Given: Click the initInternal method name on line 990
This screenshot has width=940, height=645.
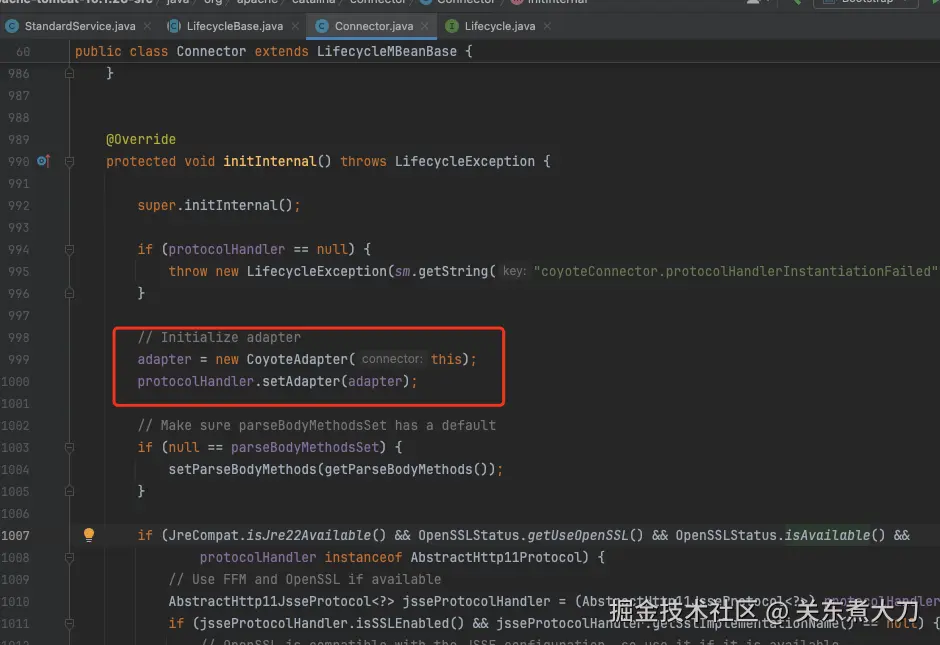Looking at the screenshot, I should 269,161.
